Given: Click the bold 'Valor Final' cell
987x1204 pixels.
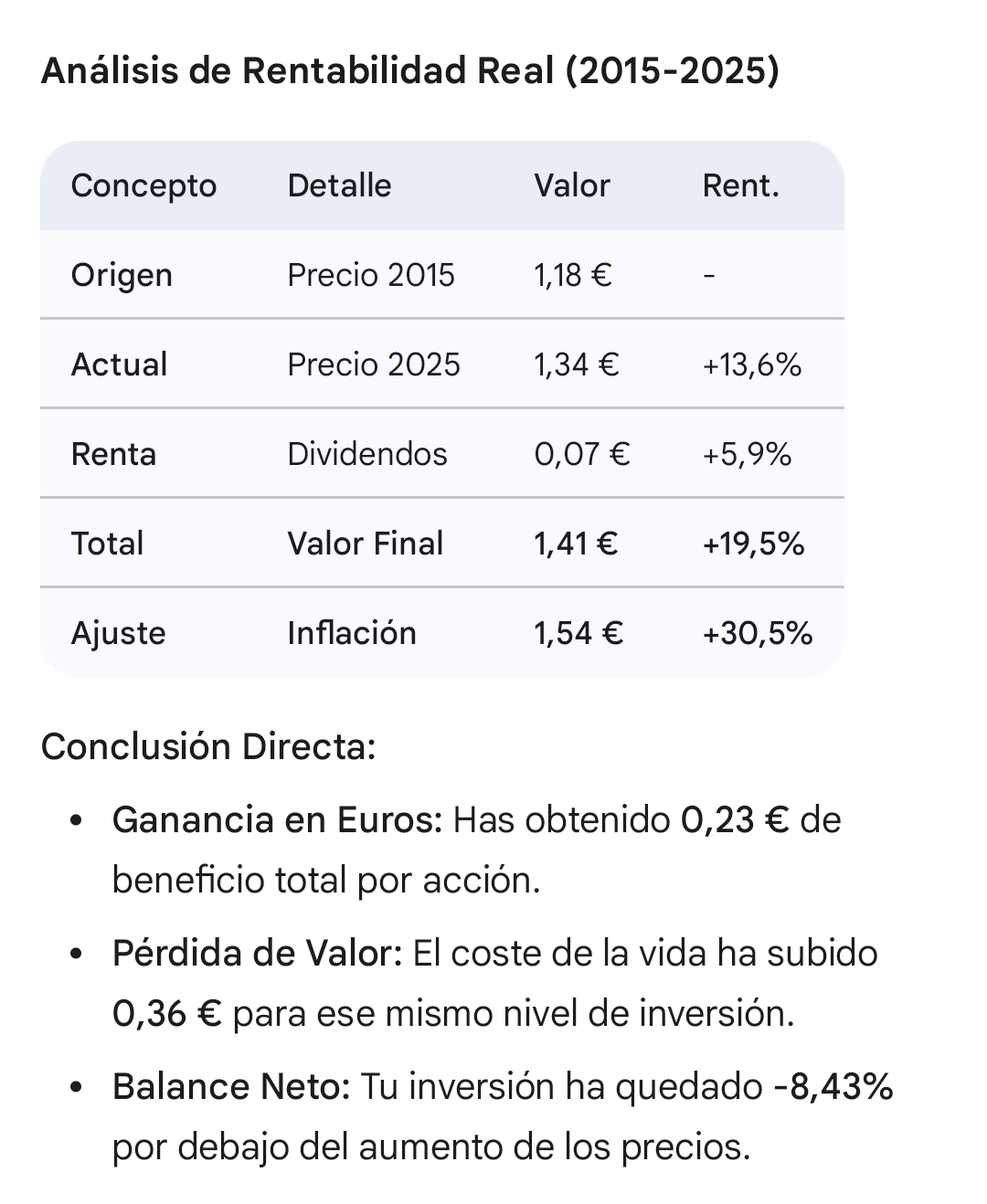Looking at the screenshot, I should point(365,544).
